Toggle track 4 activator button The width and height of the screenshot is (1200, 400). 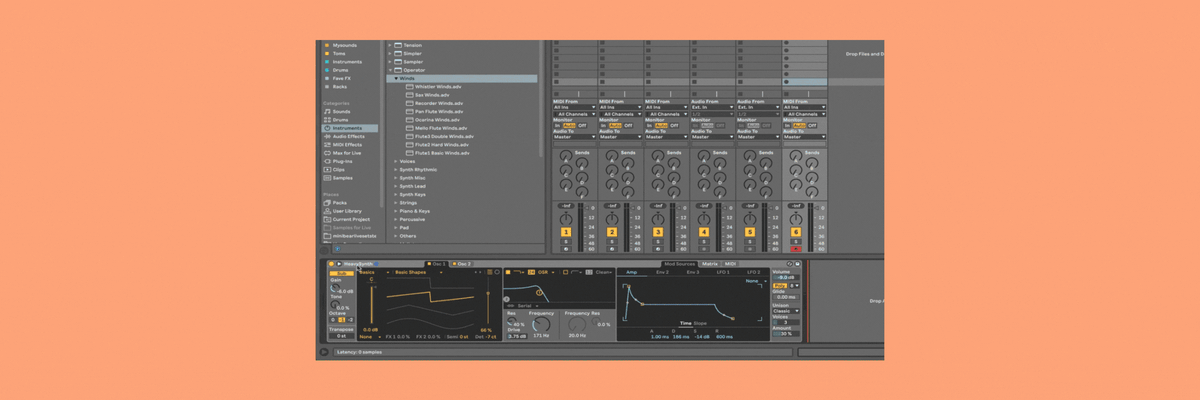click(x=704, y=231)
